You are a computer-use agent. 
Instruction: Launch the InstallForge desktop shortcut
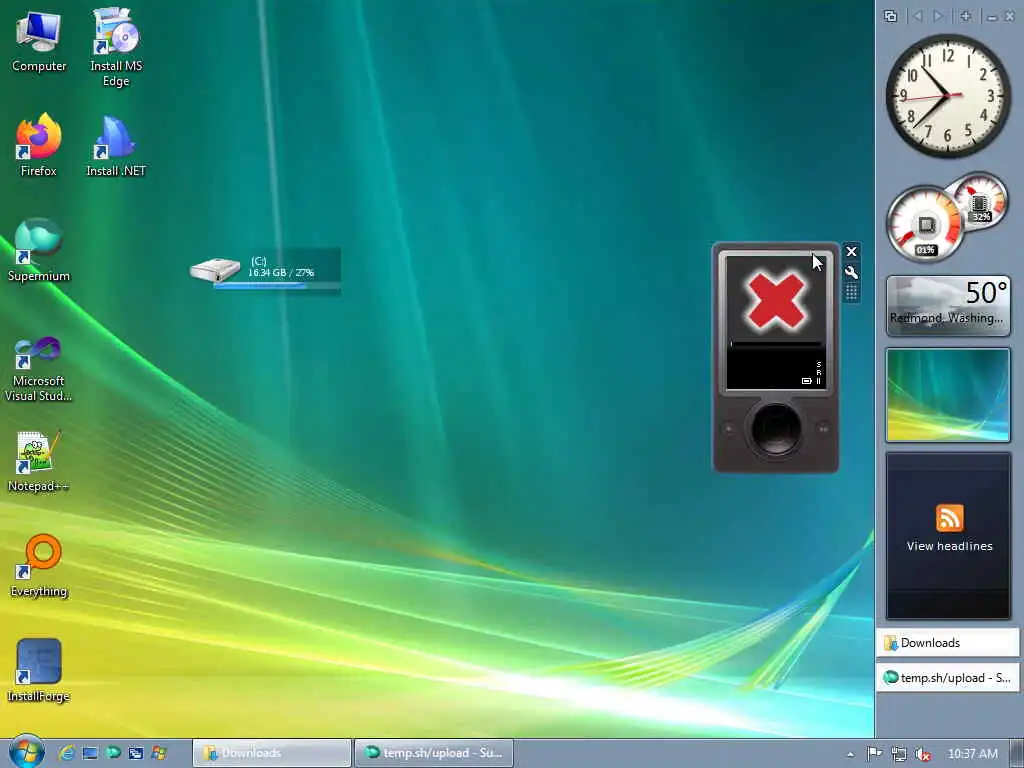coord(39,671)
